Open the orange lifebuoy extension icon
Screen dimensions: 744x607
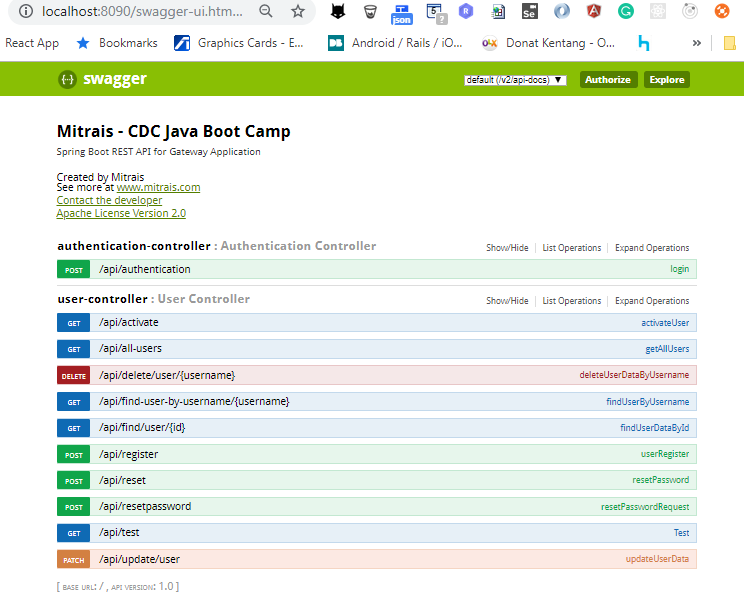click(x=722, y=11)
